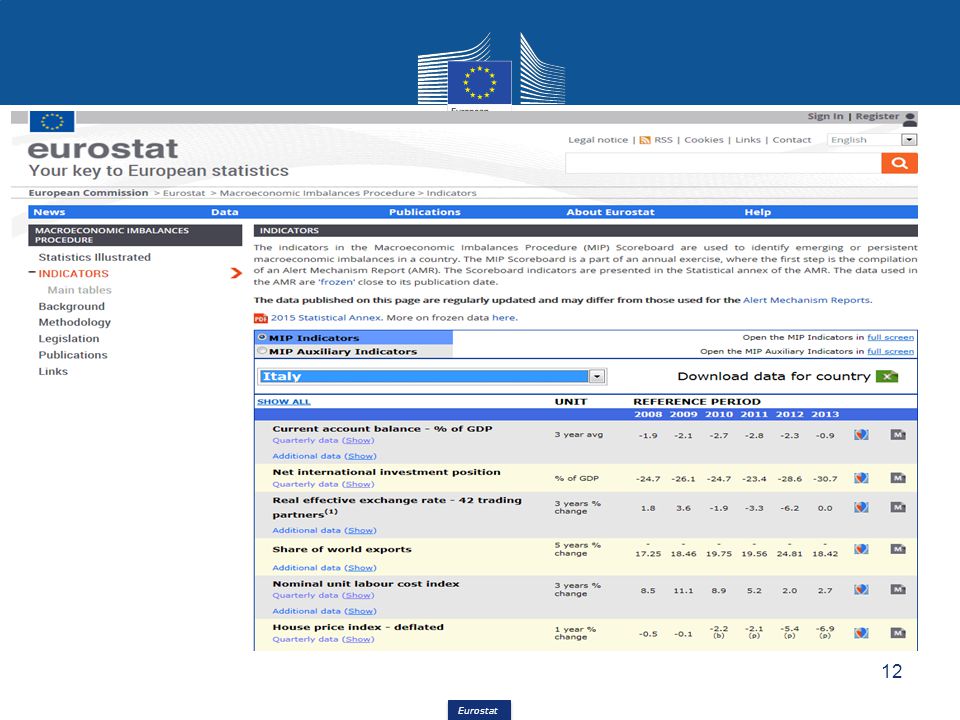Open the Legal notice link
960x720 pixels.
(598, 140)
